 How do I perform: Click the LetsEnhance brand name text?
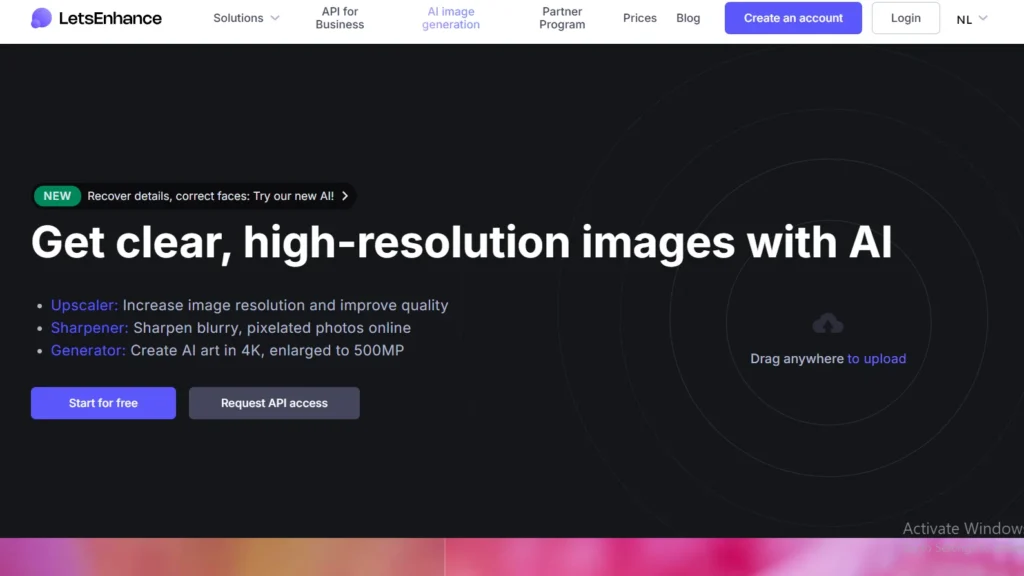[110, 18]
